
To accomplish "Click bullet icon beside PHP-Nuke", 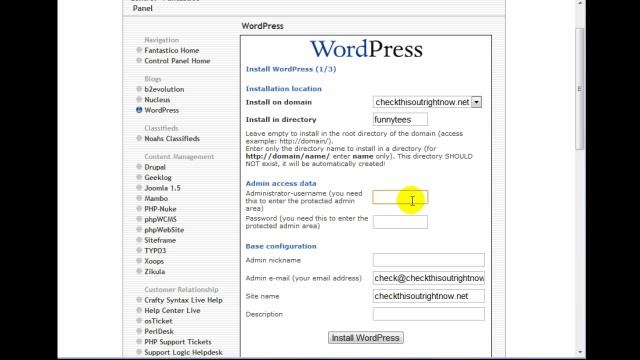I will click(139, 209).
